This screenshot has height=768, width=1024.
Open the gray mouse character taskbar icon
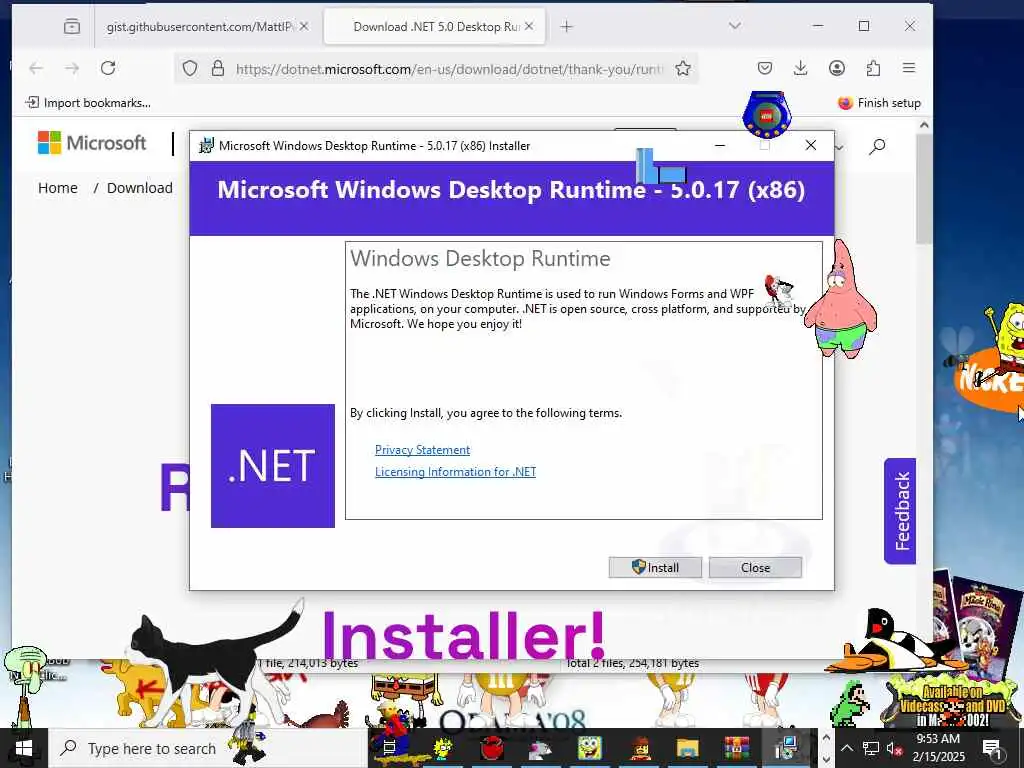coord(540,748)
